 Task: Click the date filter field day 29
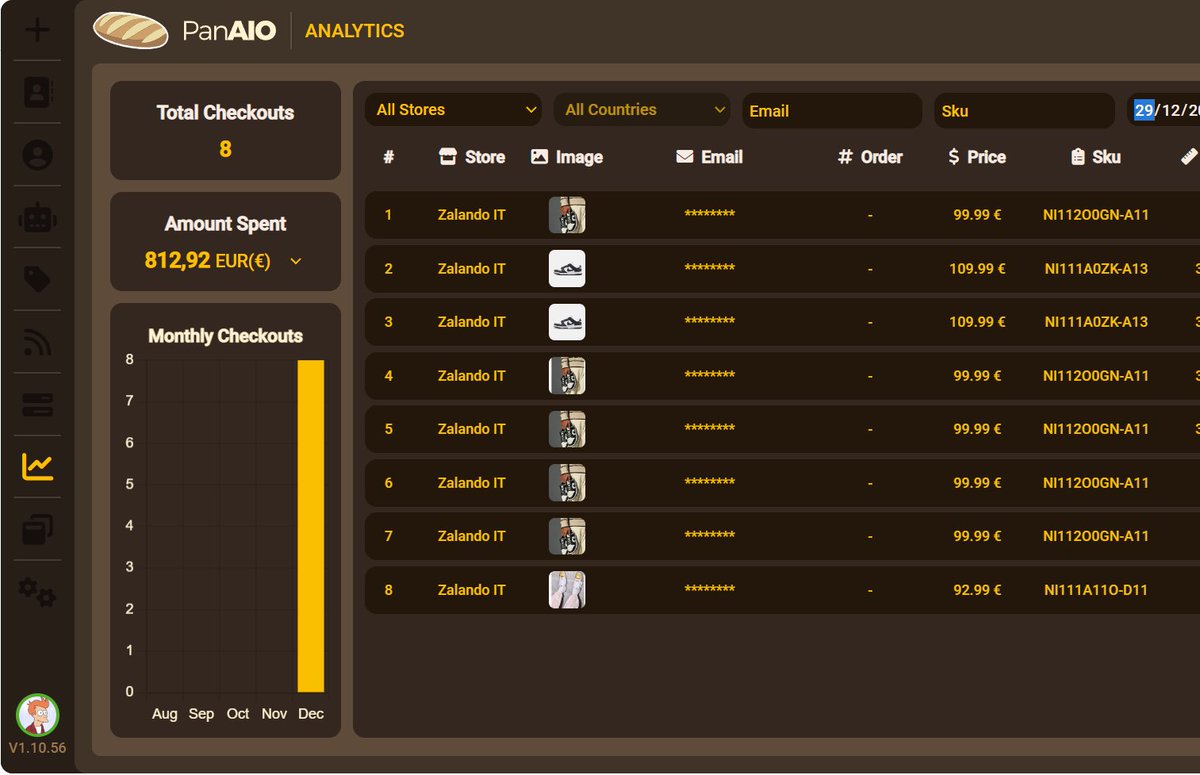pyautogui.click(x=1144, y=110)
